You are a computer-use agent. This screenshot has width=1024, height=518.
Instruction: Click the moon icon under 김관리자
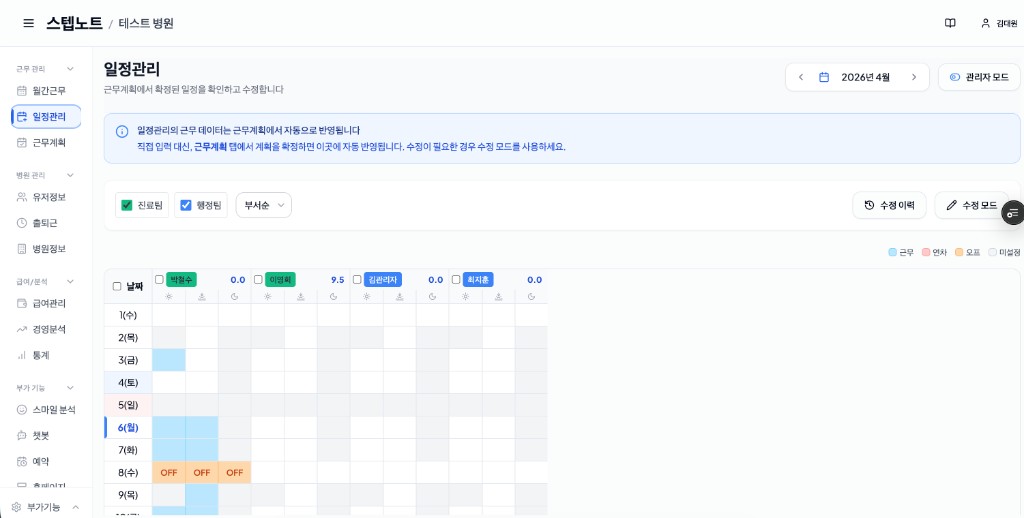coord(432,297)
